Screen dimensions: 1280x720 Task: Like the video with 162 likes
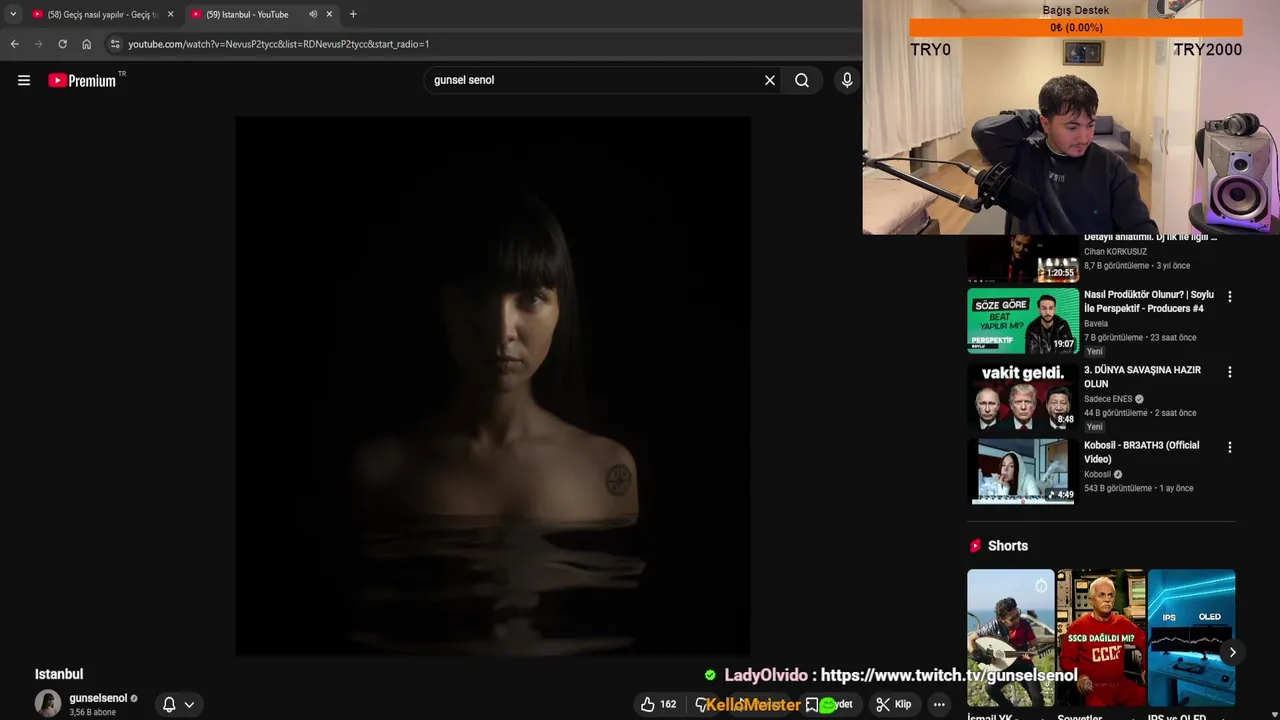(x=659, y=704)
